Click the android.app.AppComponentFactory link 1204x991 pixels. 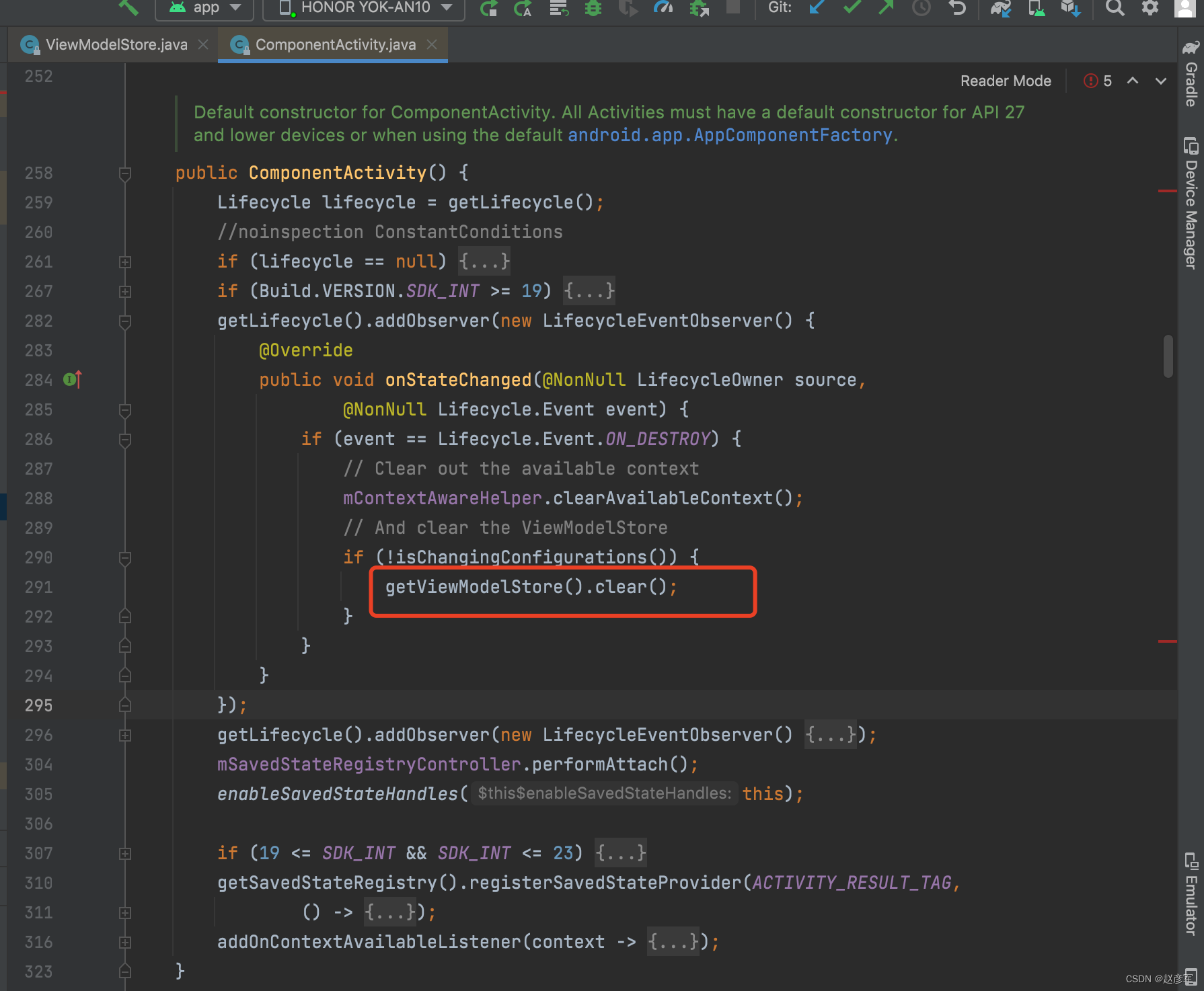pos(730,135)
